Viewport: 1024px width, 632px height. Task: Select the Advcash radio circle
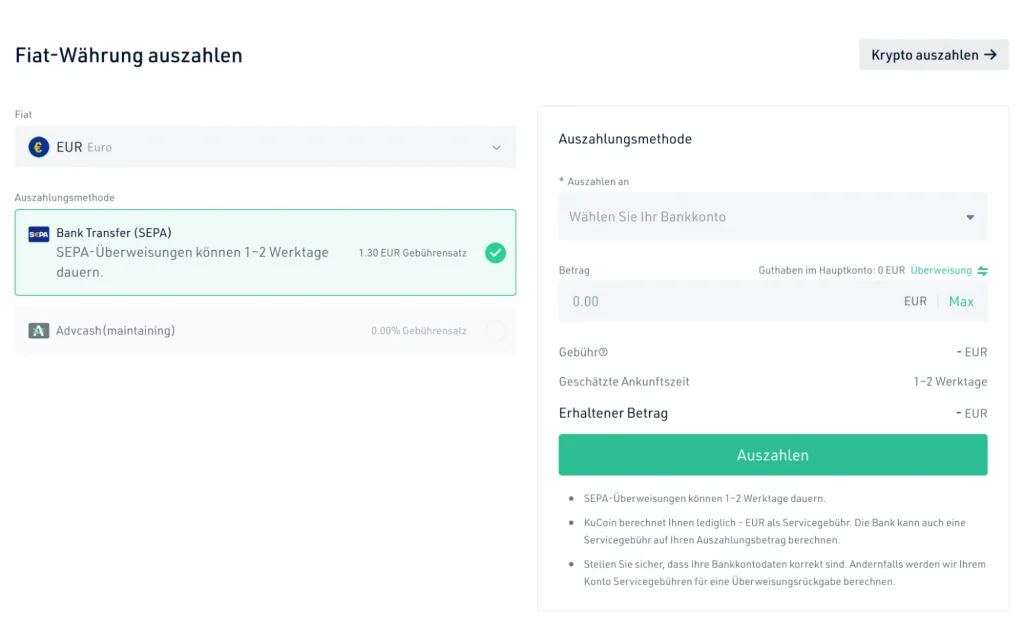tap(495, 331)
